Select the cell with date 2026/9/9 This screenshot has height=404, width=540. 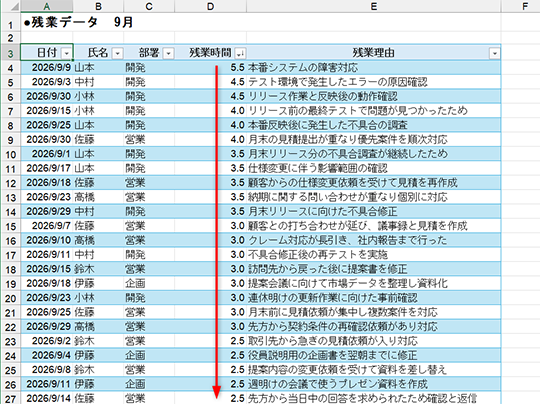click(46, 68)
